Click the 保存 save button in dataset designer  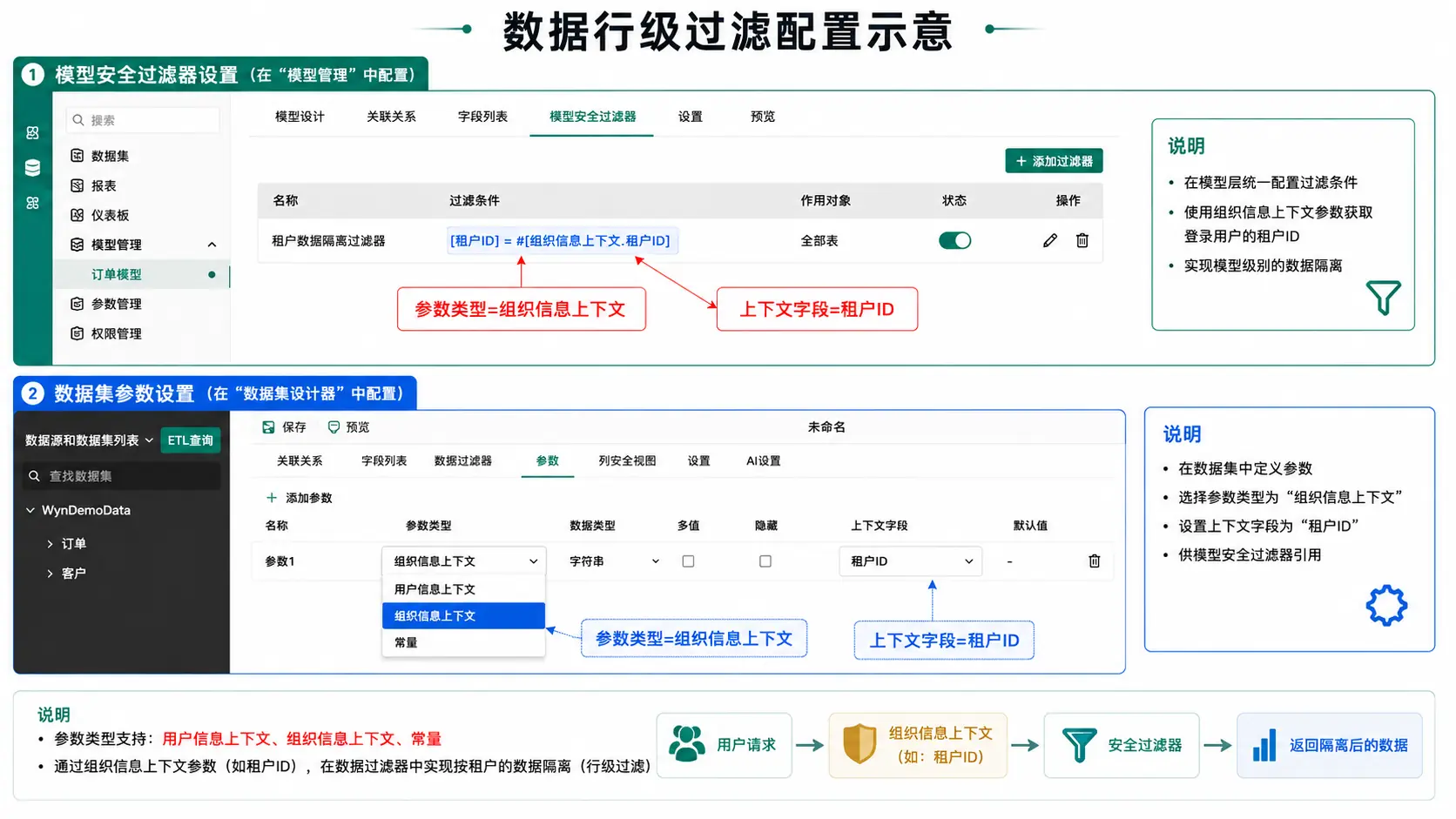point(285,427)
